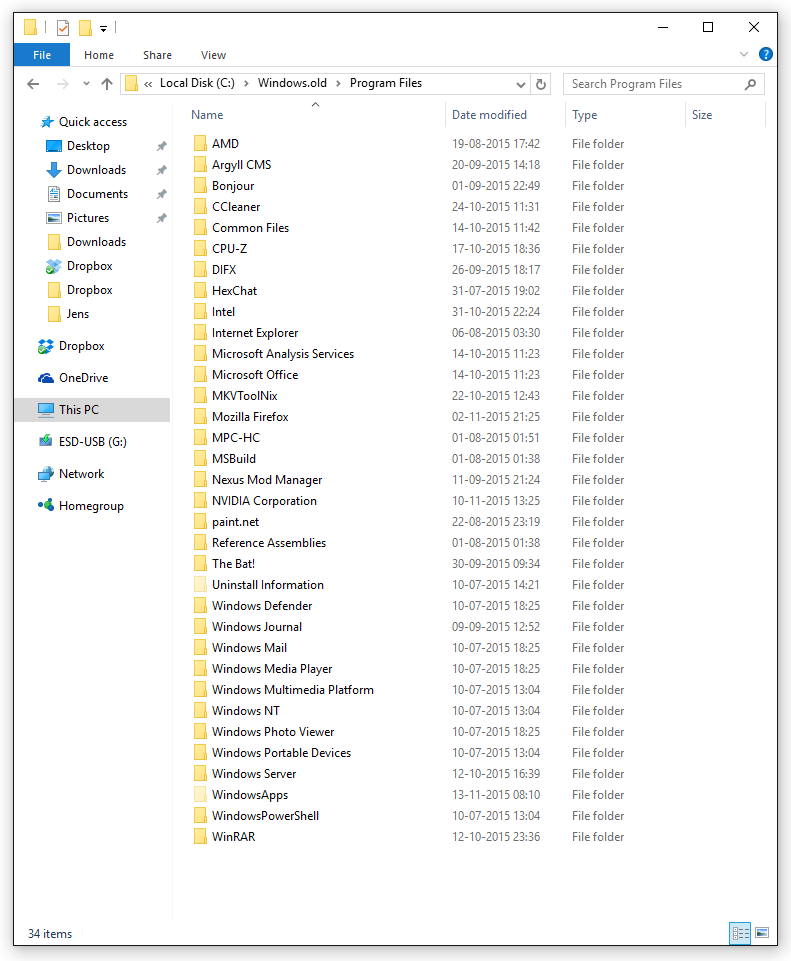Click the MPC-HC folder icon
Screen dimensions: 791x961
pyautogui.click(x=200, y=438)
